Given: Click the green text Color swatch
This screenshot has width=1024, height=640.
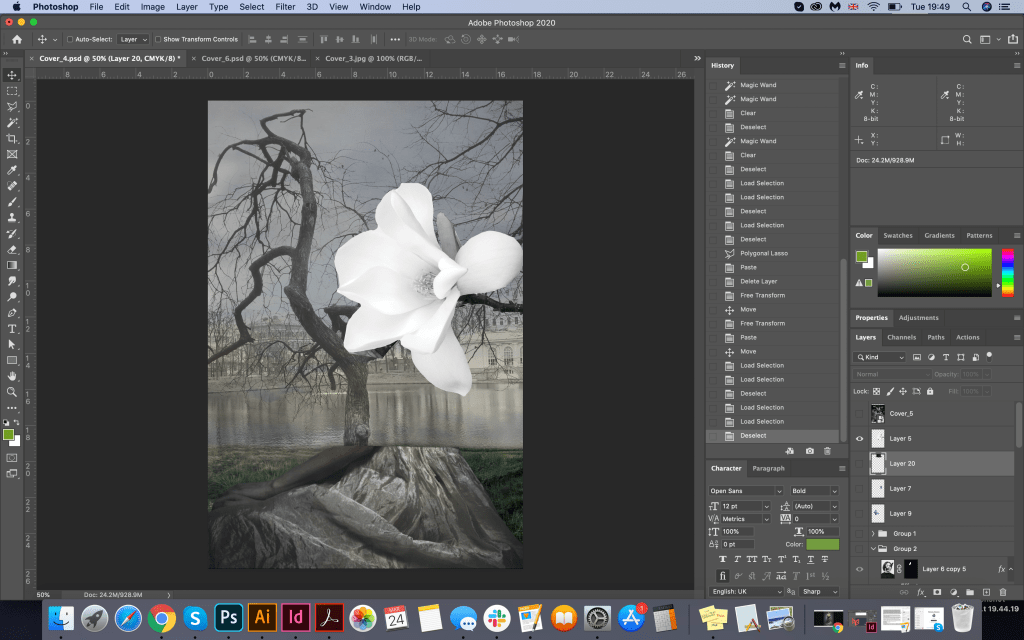Looking at the screenshot, I should tap(822, 544).
